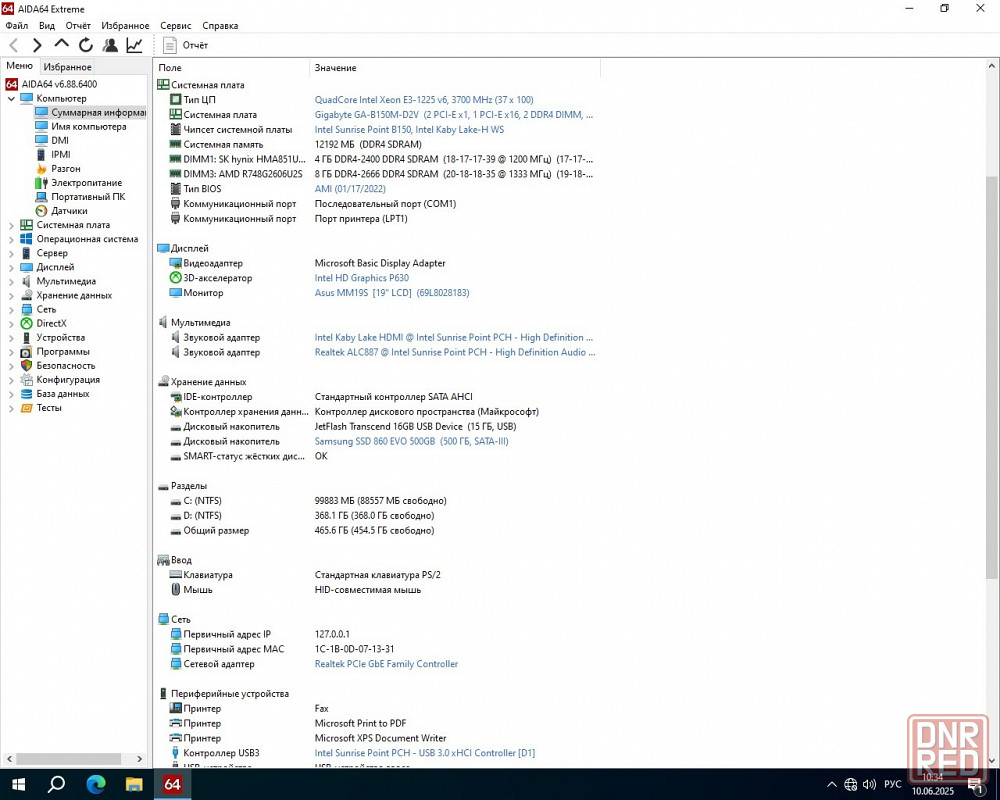Open taskbar search magnifier
The height and width of the screenshot is (800, 1000).
56,784
